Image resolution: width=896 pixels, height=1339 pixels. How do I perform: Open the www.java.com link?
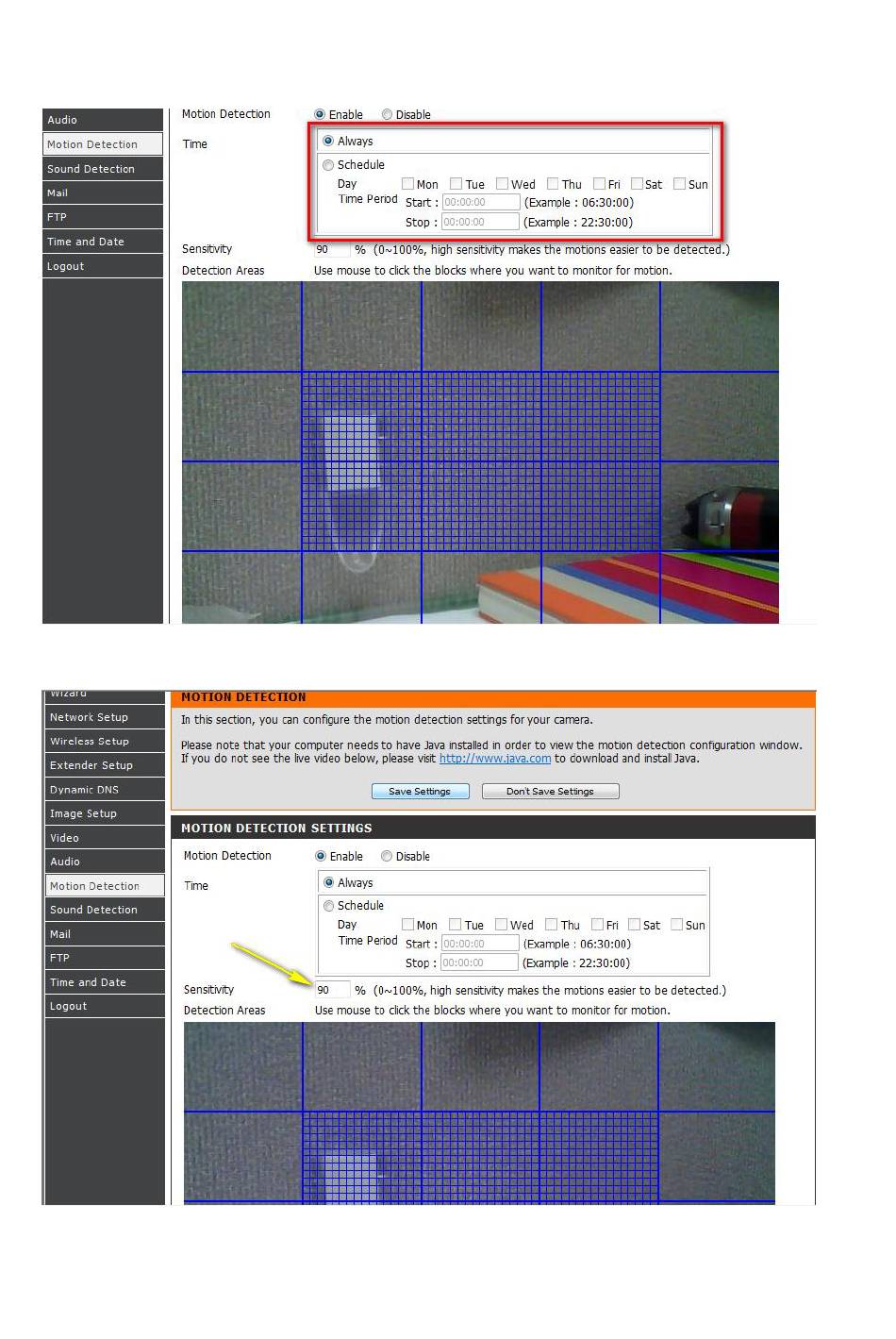494,759
